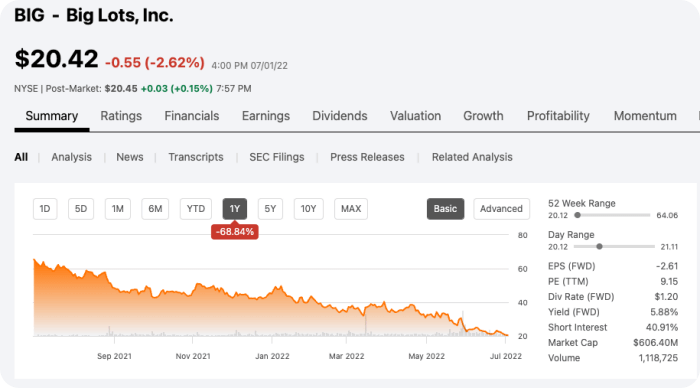700x388 pixels.
Task: Go to the Earnings tab
Action: [266, 116]
